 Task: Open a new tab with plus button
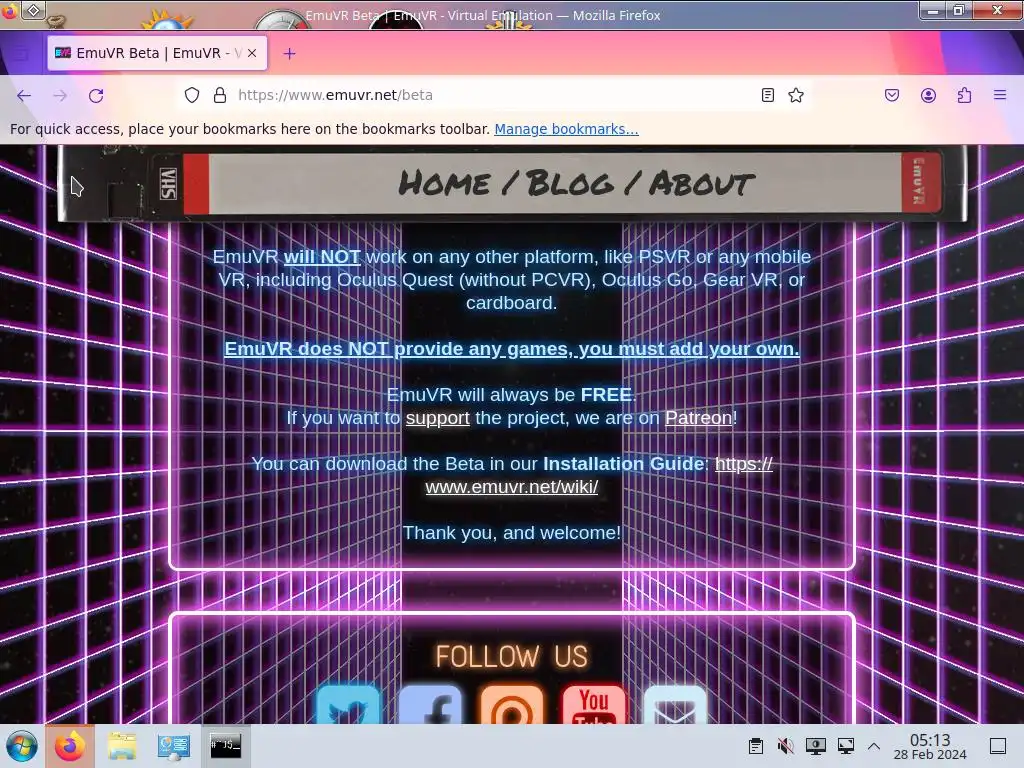[289, 54]
